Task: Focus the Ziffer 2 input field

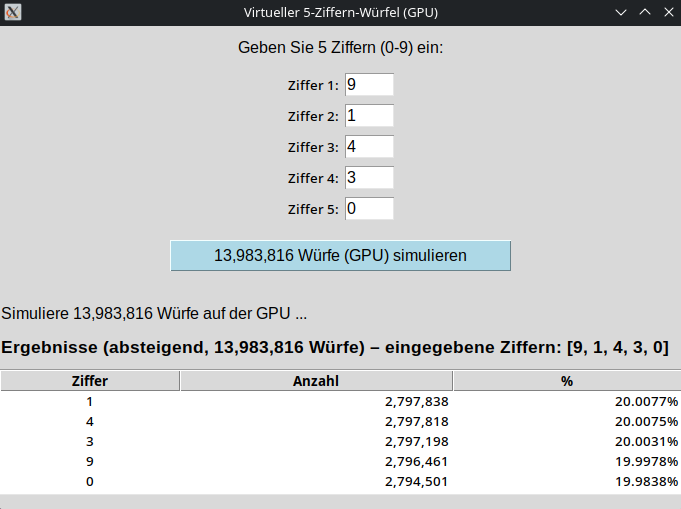Action: [x=369, y=116]
